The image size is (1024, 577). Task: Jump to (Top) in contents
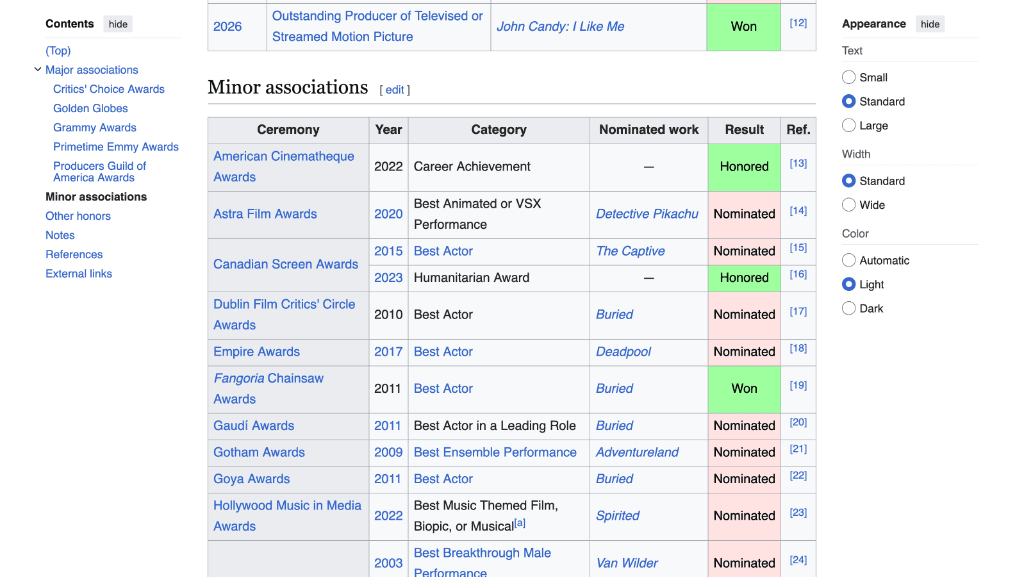[58, 50]
